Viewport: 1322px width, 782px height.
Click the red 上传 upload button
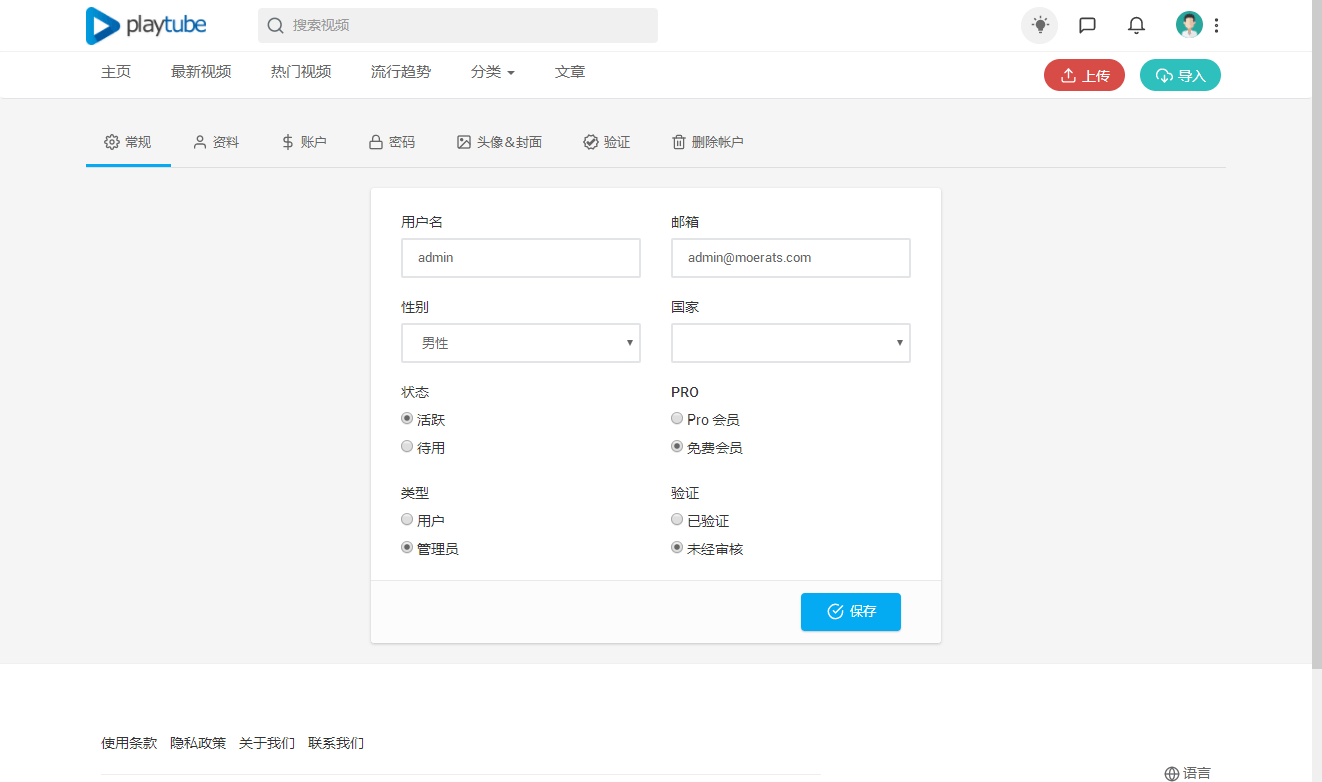coord(1084,75)
